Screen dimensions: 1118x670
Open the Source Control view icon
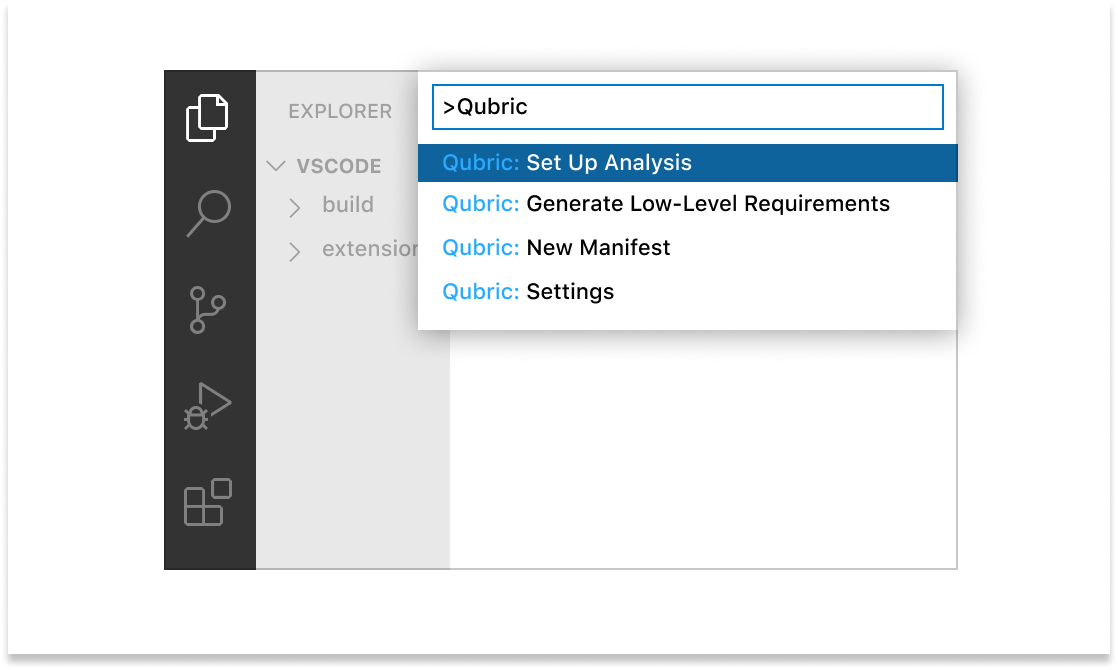coord(208,310)
